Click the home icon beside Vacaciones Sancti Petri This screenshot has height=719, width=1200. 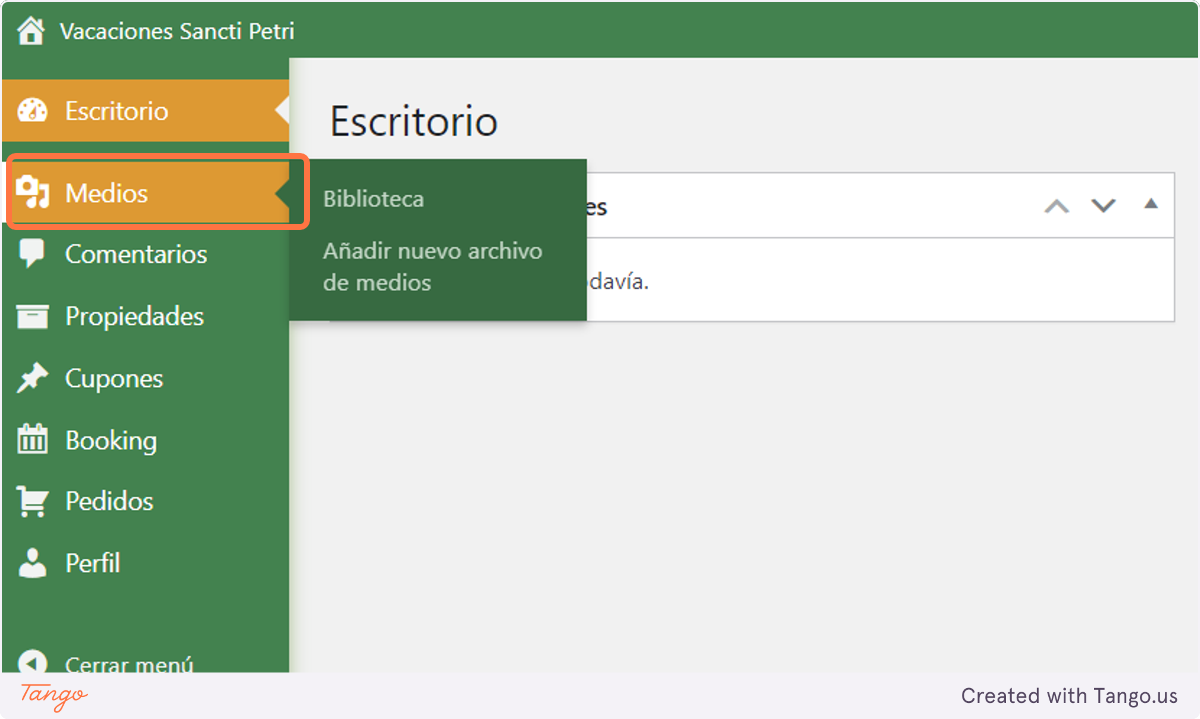(x=31, y=31)
